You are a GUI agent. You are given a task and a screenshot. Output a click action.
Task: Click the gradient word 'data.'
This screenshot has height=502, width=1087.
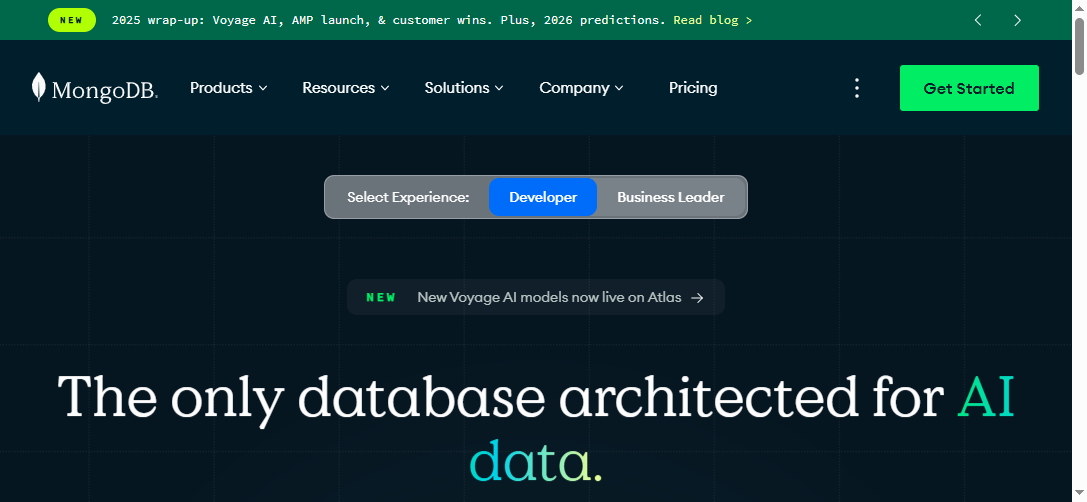(x=536, y=460)
